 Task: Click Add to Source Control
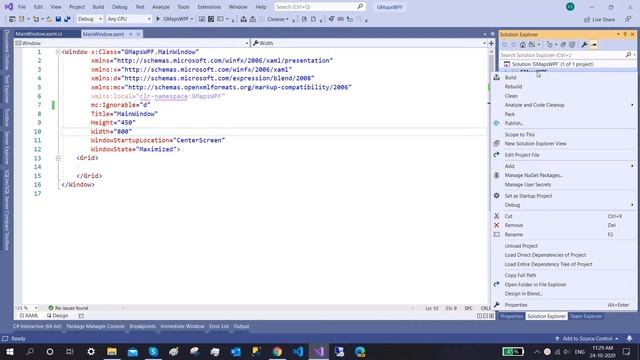point(587,338)
